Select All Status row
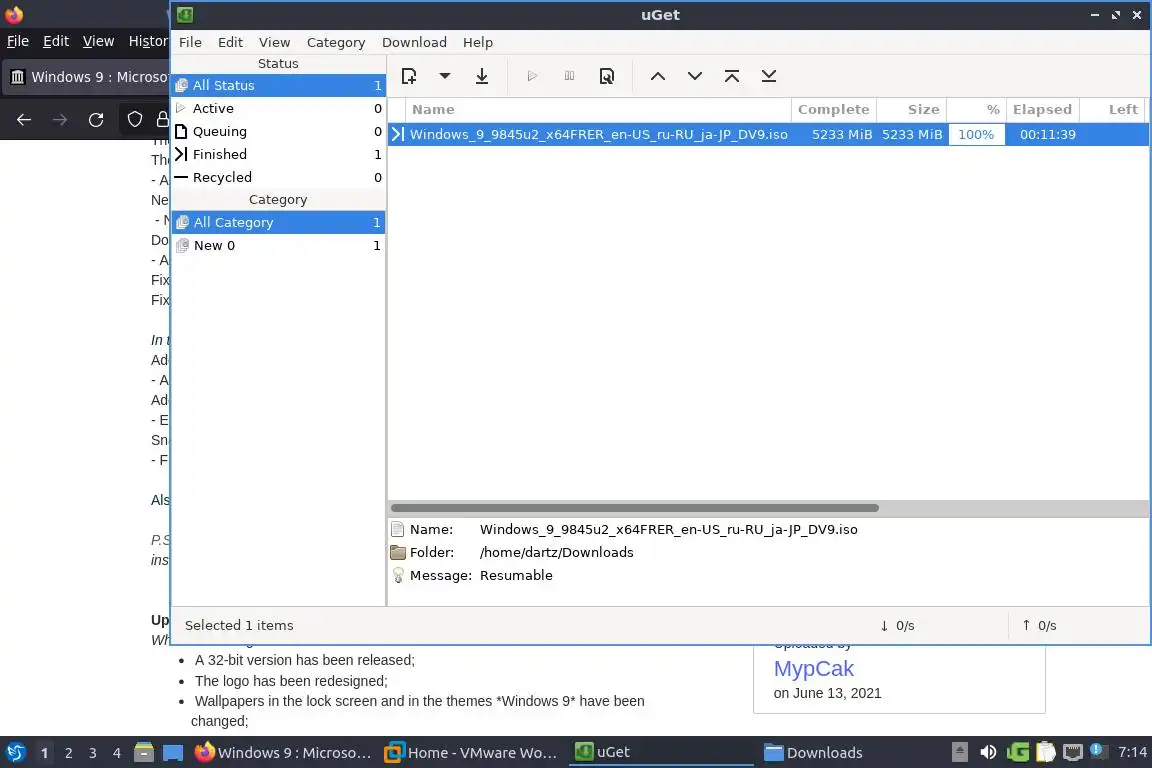1152x768 pixels. (x=278, y=85)
